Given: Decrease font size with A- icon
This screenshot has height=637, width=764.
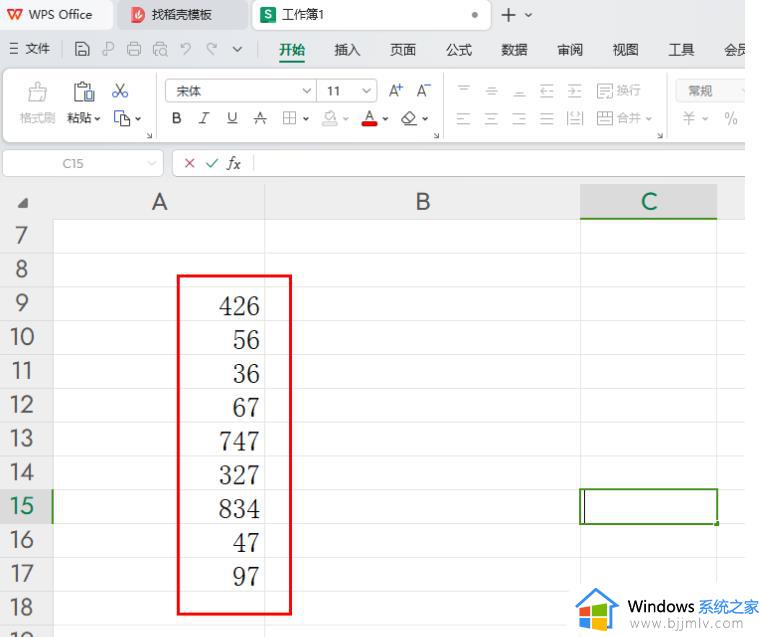Looking at the screenshot, I should pos(423,91).
